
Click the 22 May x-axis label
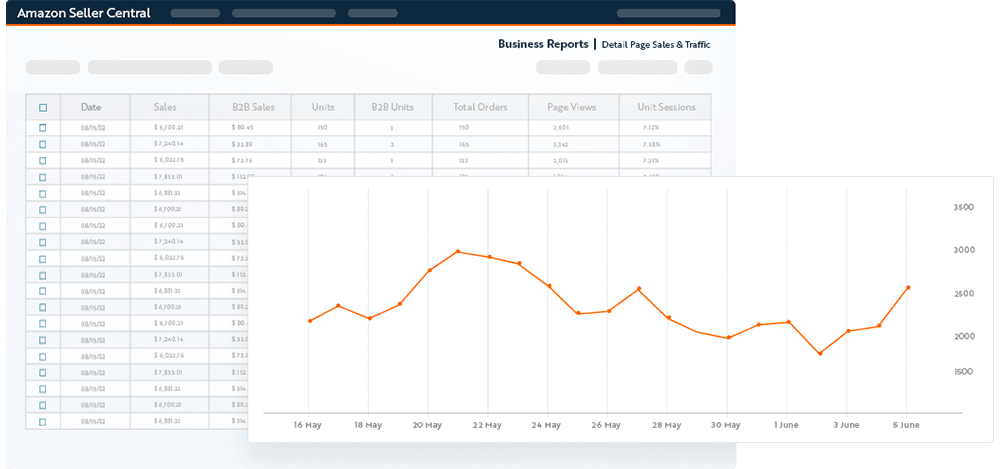(x=487, y=425)
